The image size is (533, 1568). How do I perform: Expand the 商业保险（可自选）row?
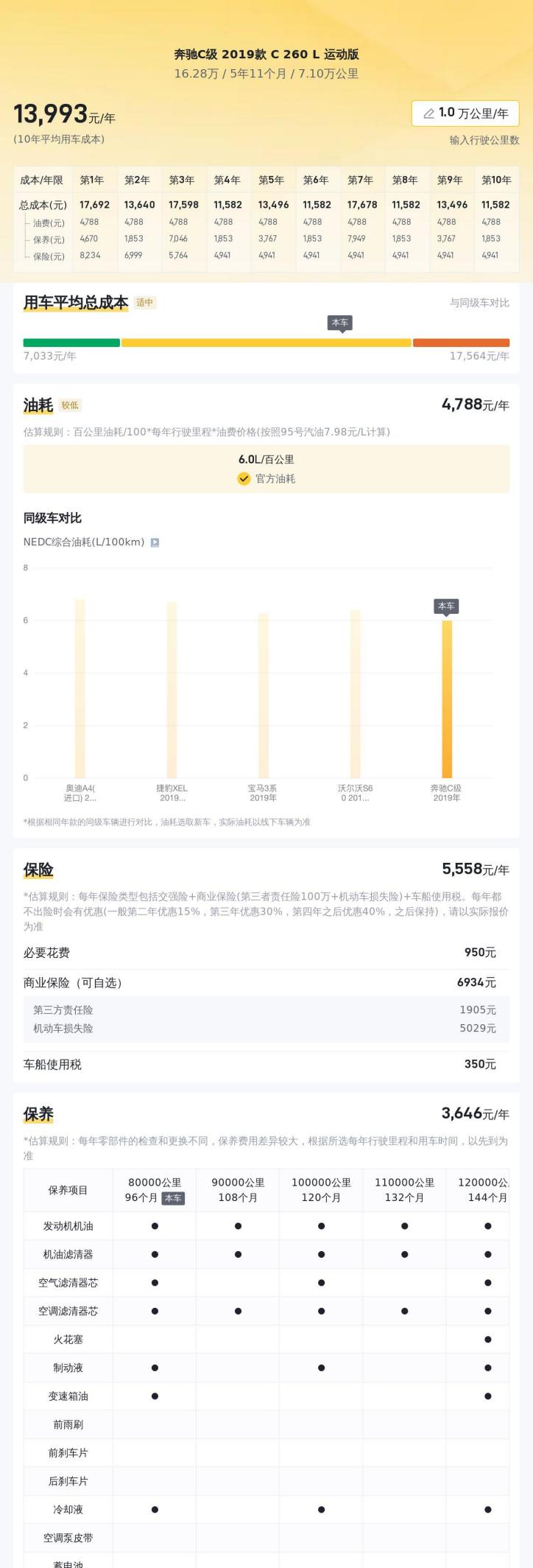click(266, 982)
